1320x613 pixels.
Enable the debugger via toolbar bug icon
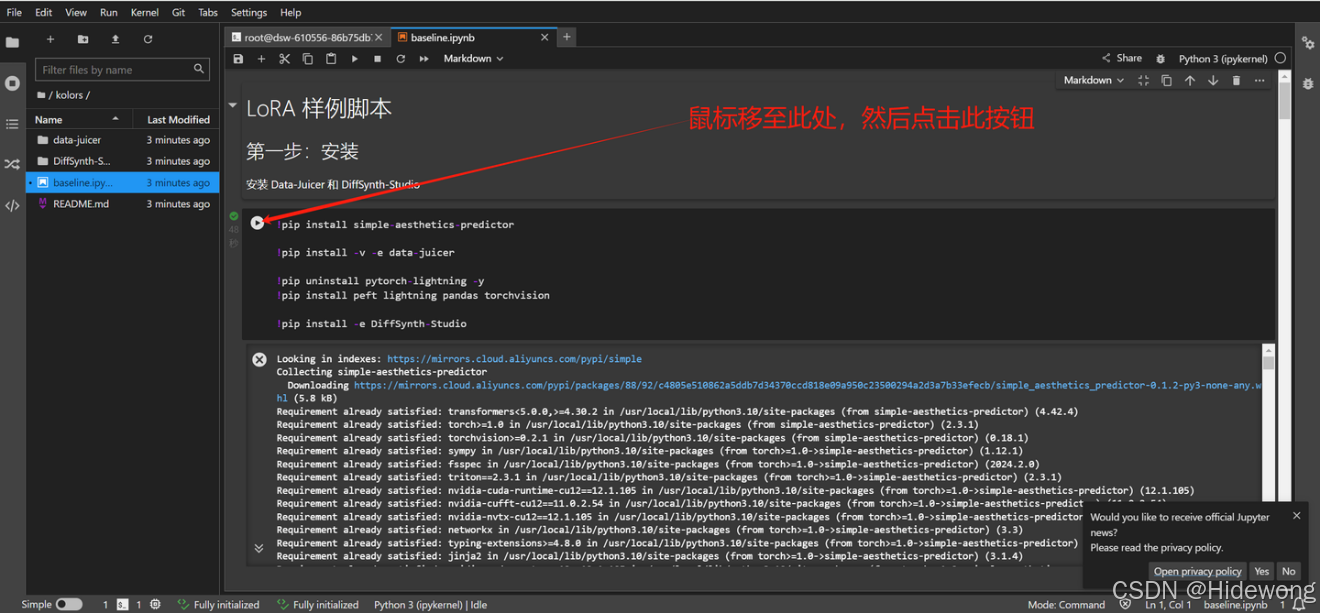tap(1160, 59)
